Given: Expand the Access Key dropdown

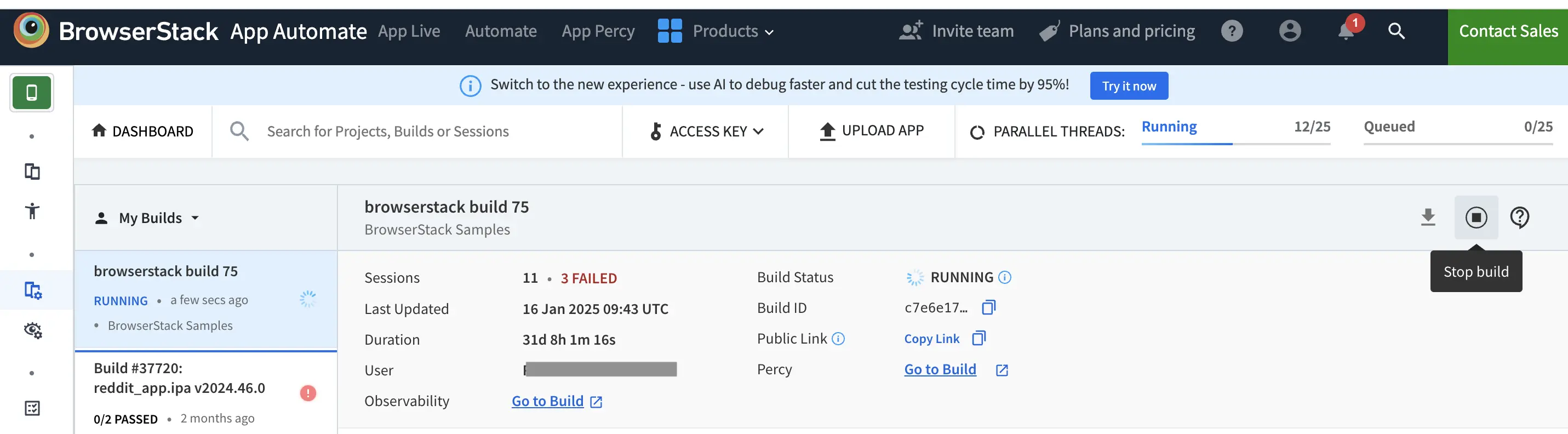Looking at the screenshot, I should (x=706, y=132).
